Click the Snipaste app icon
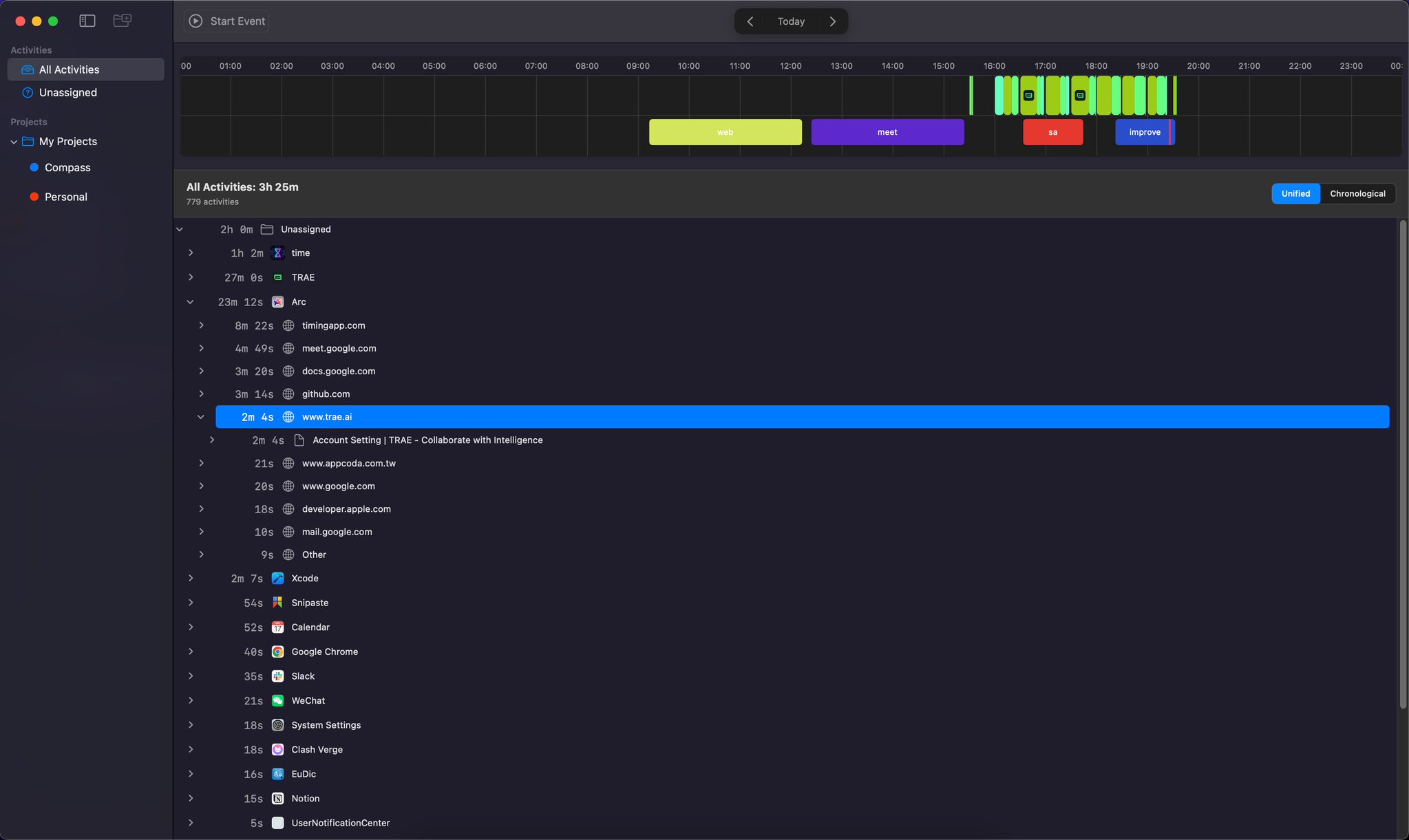Screen dimensions: 1409x840 277,603
